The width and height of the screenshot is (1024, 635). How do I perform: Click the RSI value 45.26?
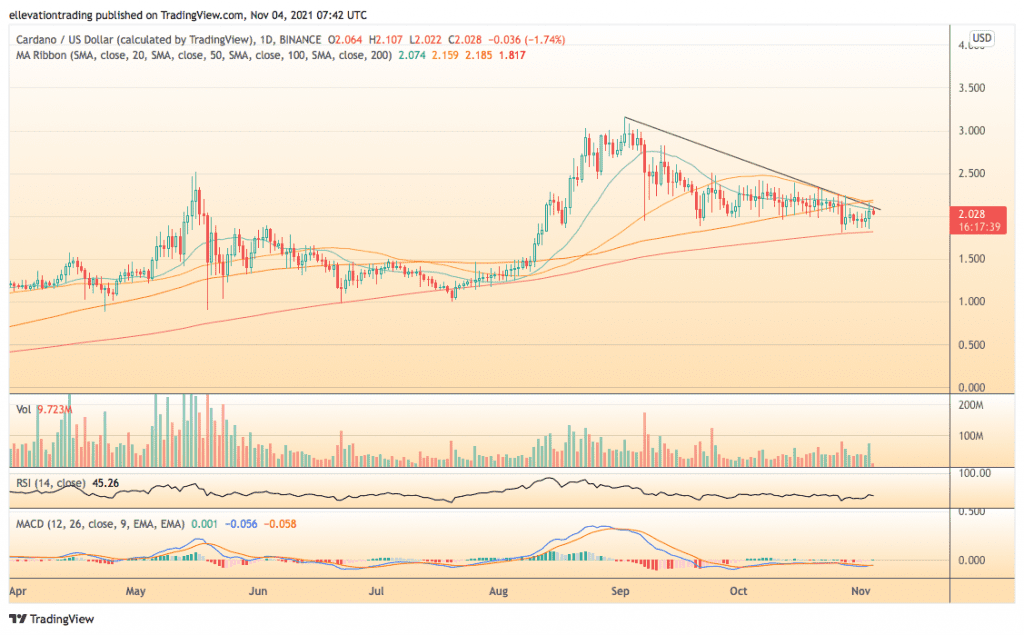(106, 483)
